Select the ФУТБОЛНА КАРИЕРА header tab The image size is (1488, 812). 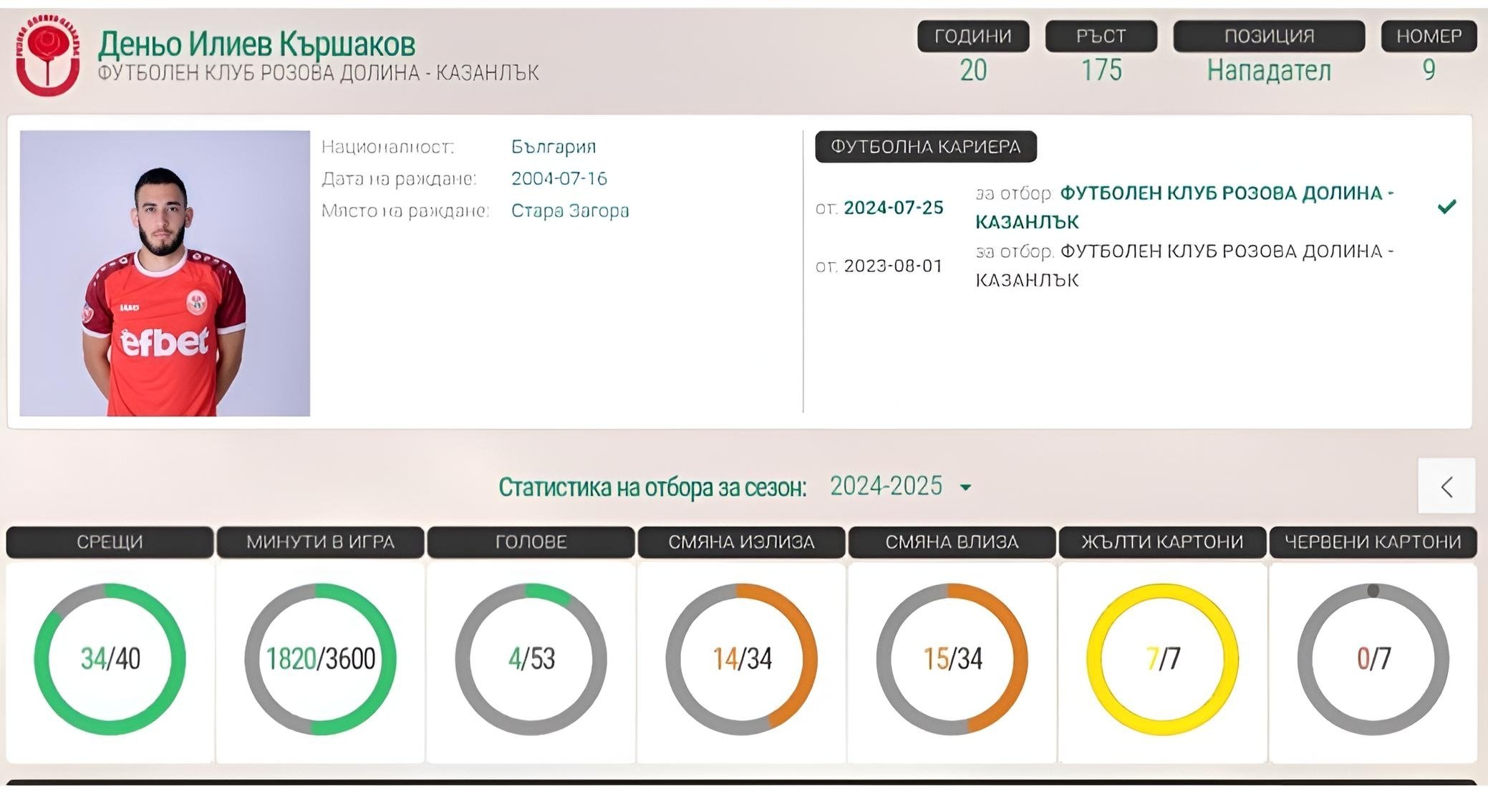pyautogui.click(x=925, y=147)
